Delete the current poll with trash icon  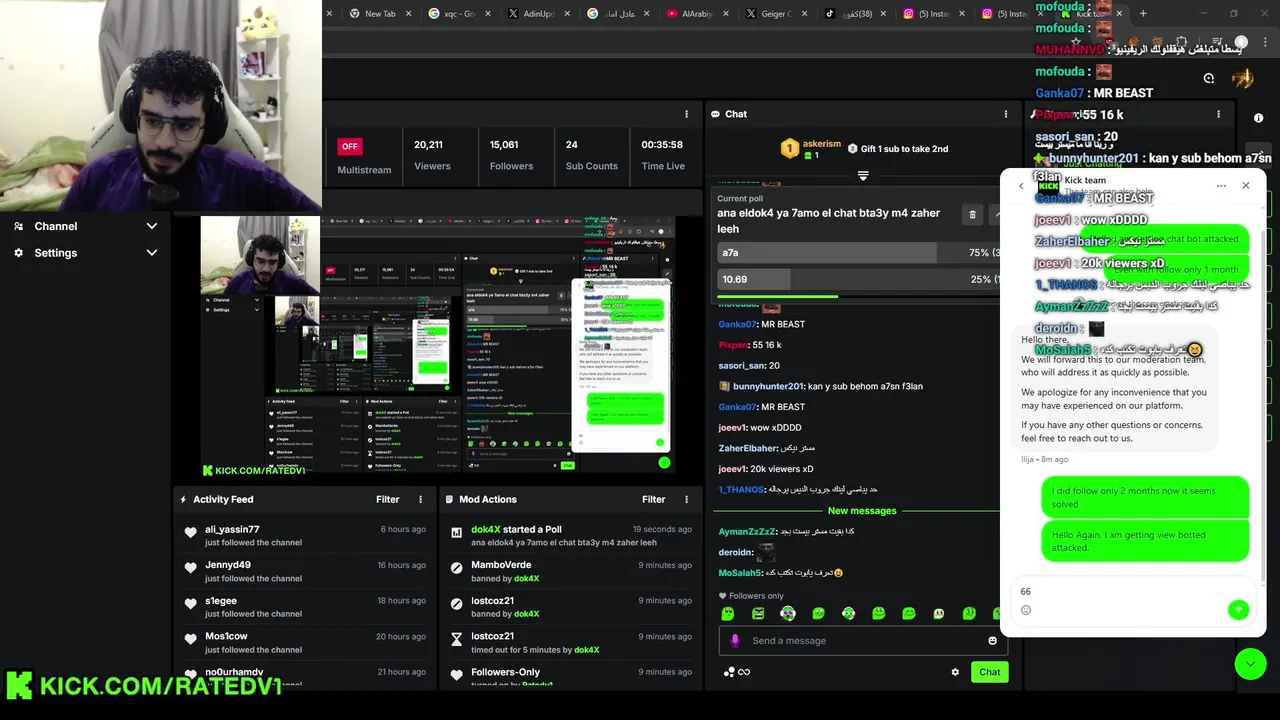pyautogui.click(x=972, y=214)
